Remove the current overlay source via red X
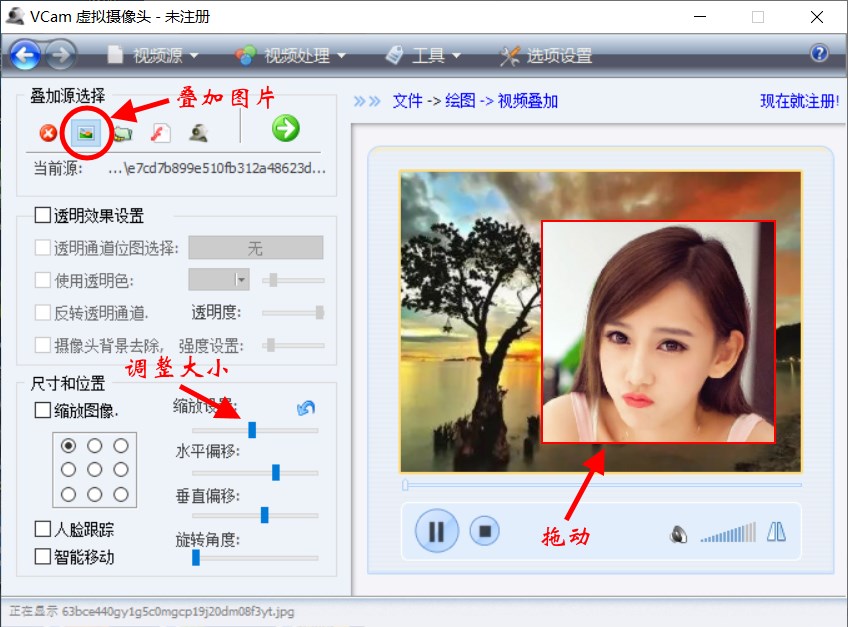The width and height of the screenshot is (848, 627). (x=48, y=130)
